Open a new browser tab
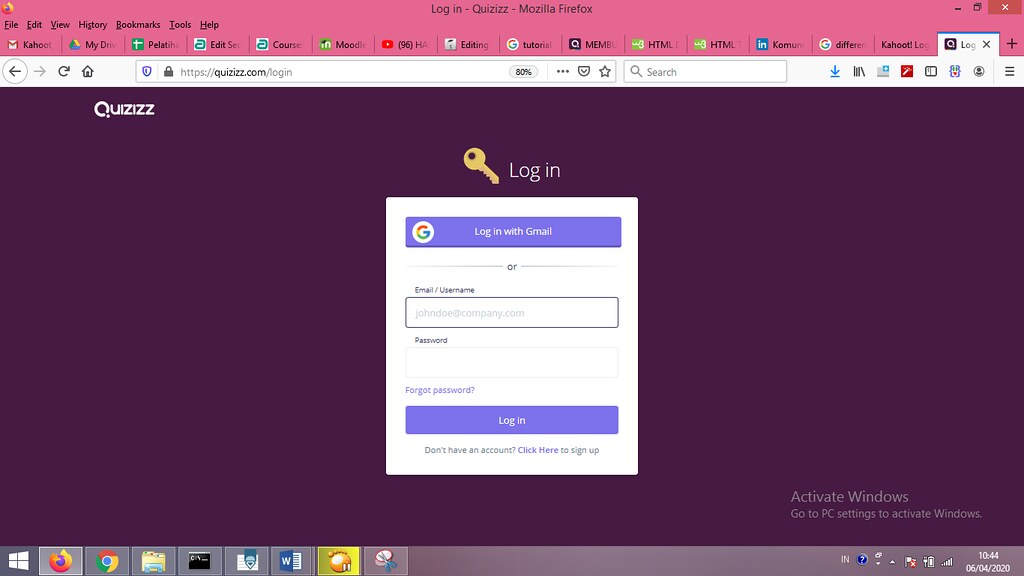 pos(1012,44)
